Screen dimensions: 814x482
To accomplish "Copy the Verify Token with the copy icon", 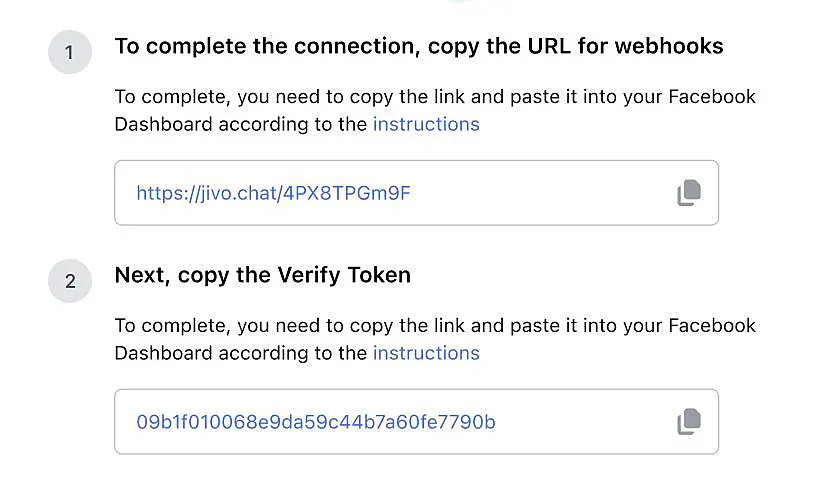I will pyautogui.click(x=688, y=422).
